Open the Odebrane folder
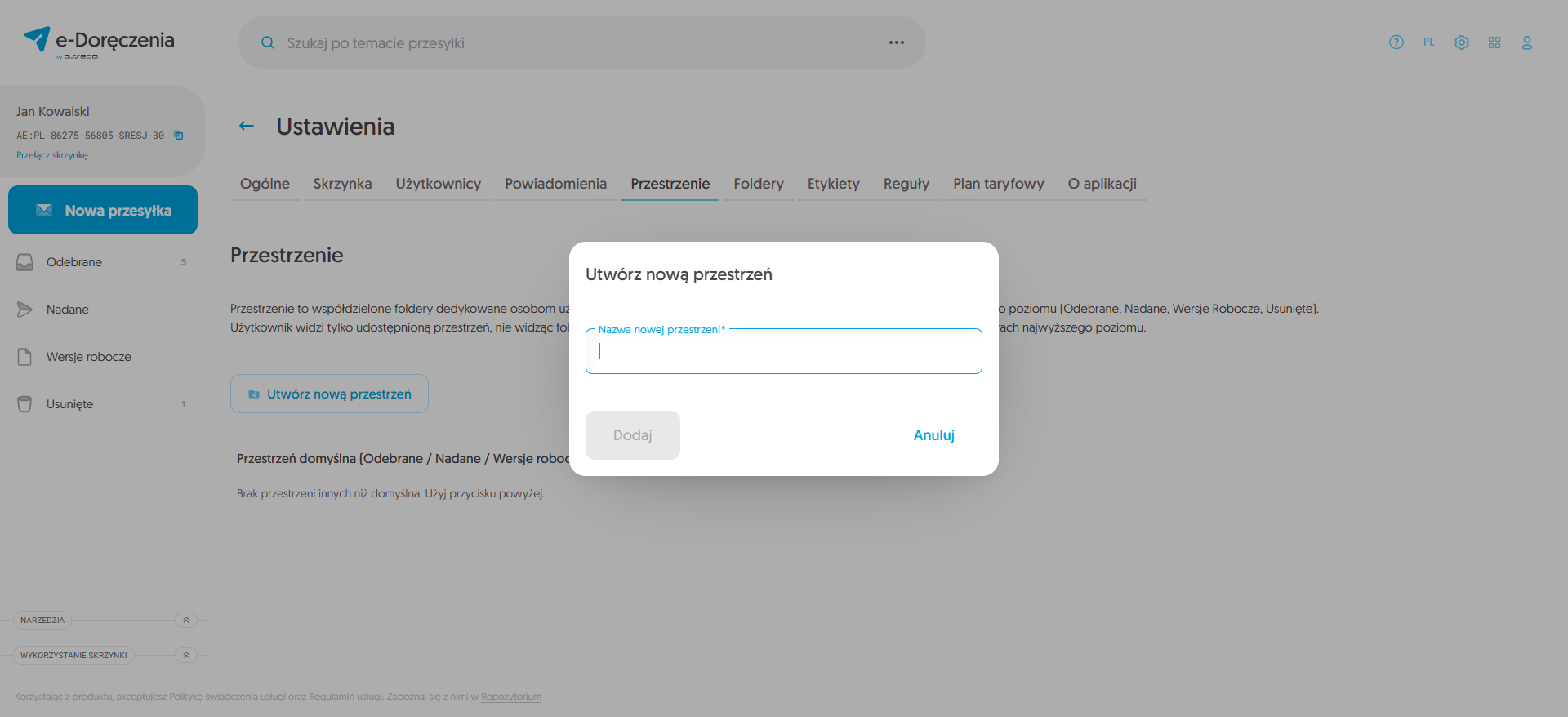 click(x=74, y=262)
